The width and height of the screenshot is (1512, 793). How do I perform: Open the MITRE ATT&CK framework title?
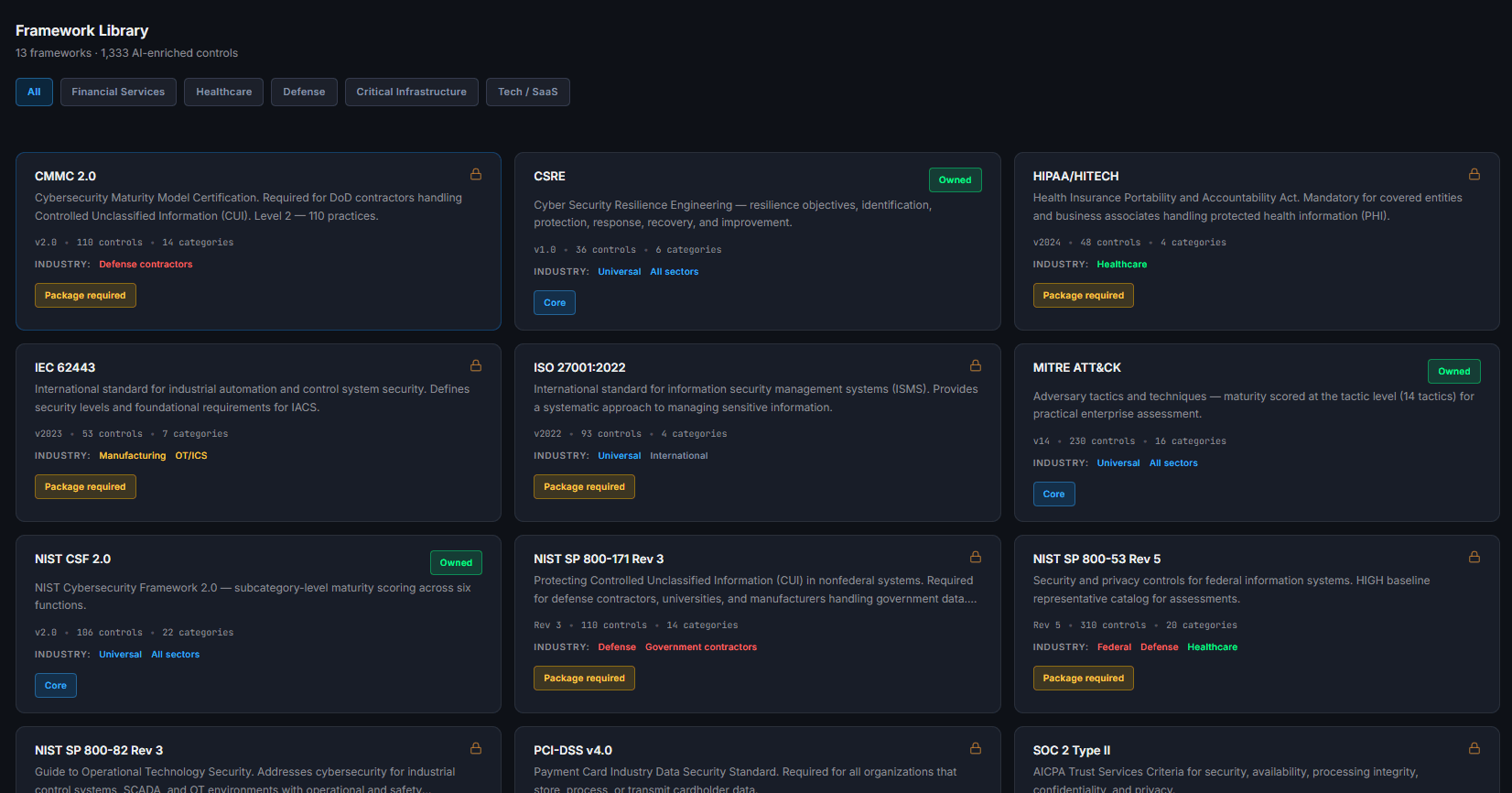1076,367
